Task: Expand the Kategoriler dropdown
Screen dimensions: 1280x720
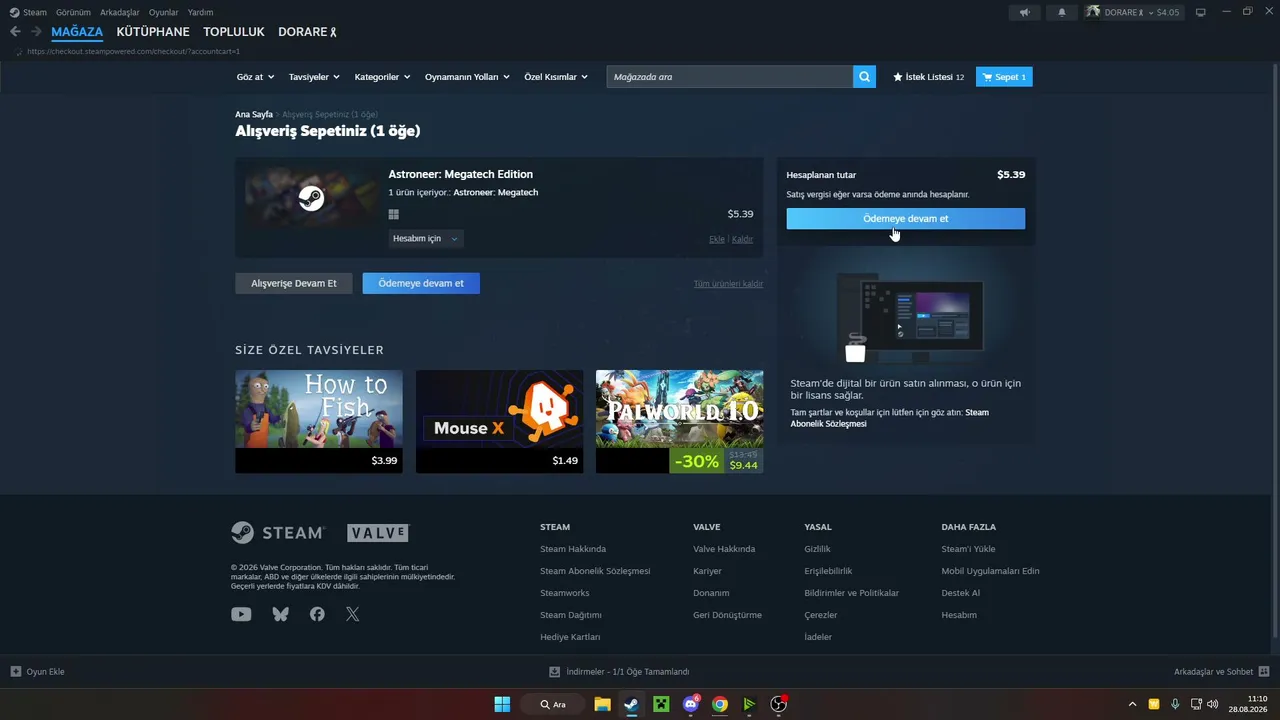Action: coord(382,77)
